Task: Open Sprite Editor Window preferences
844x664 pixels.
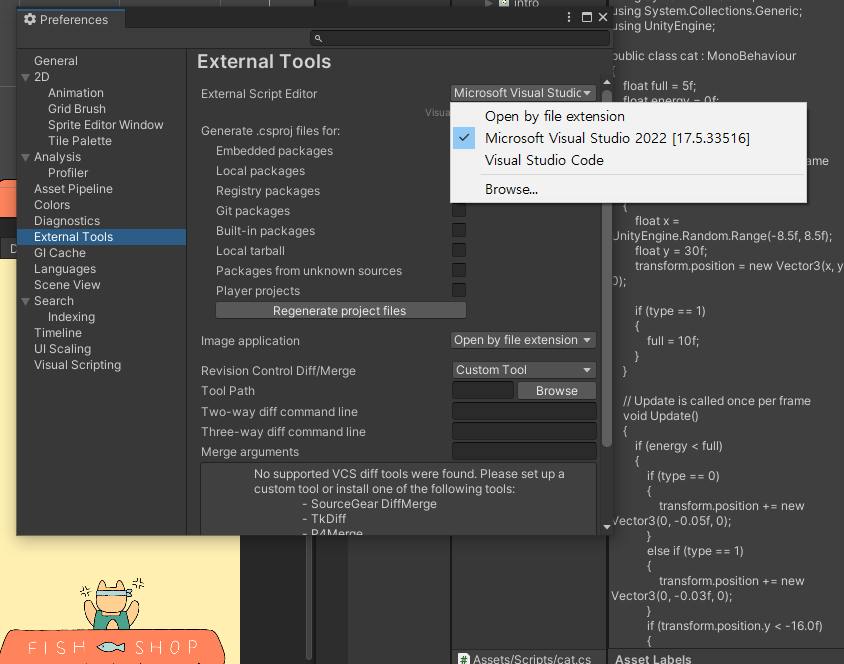Action: tap(106, 125)
